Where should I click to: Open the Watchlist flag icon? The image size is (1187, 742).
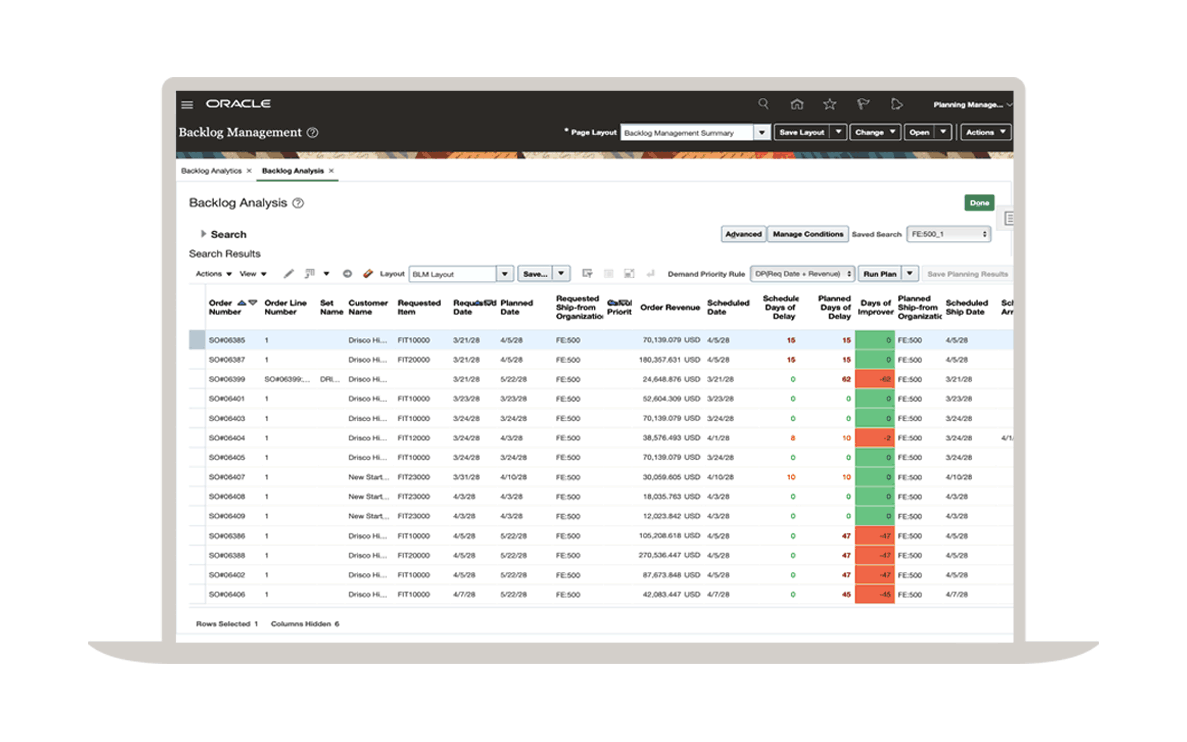pos(863,104)
